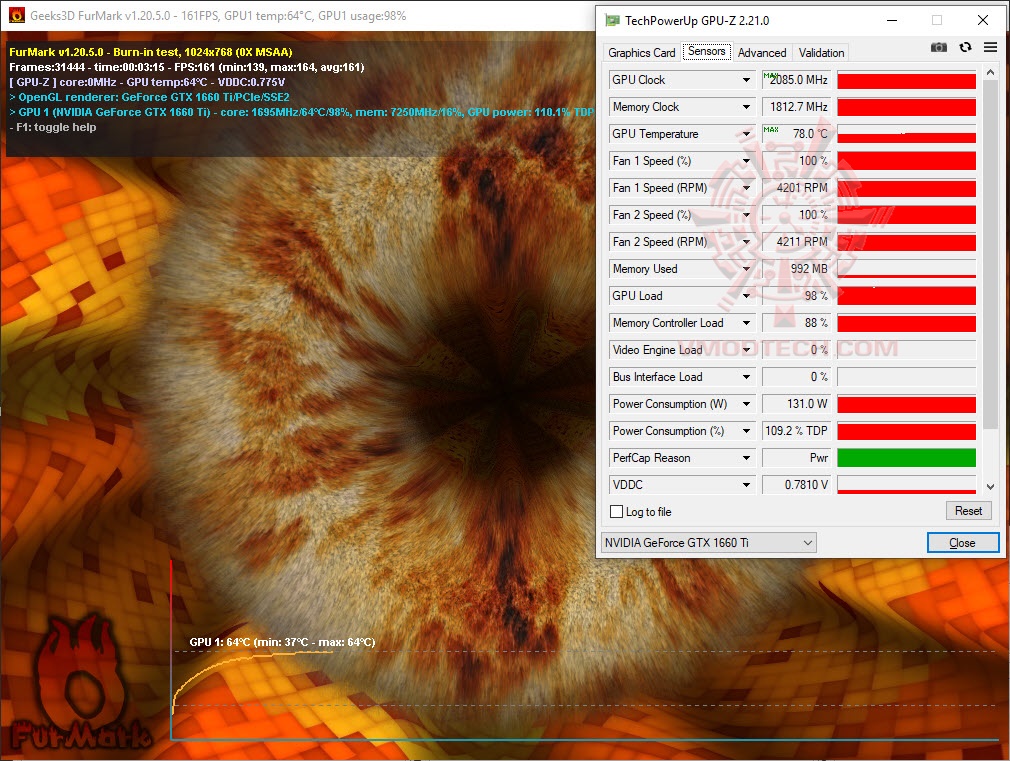Screen dimensions: 1010x761
Task: Click the Memory Used value 992 MB
Action: (x=796, y=269)
